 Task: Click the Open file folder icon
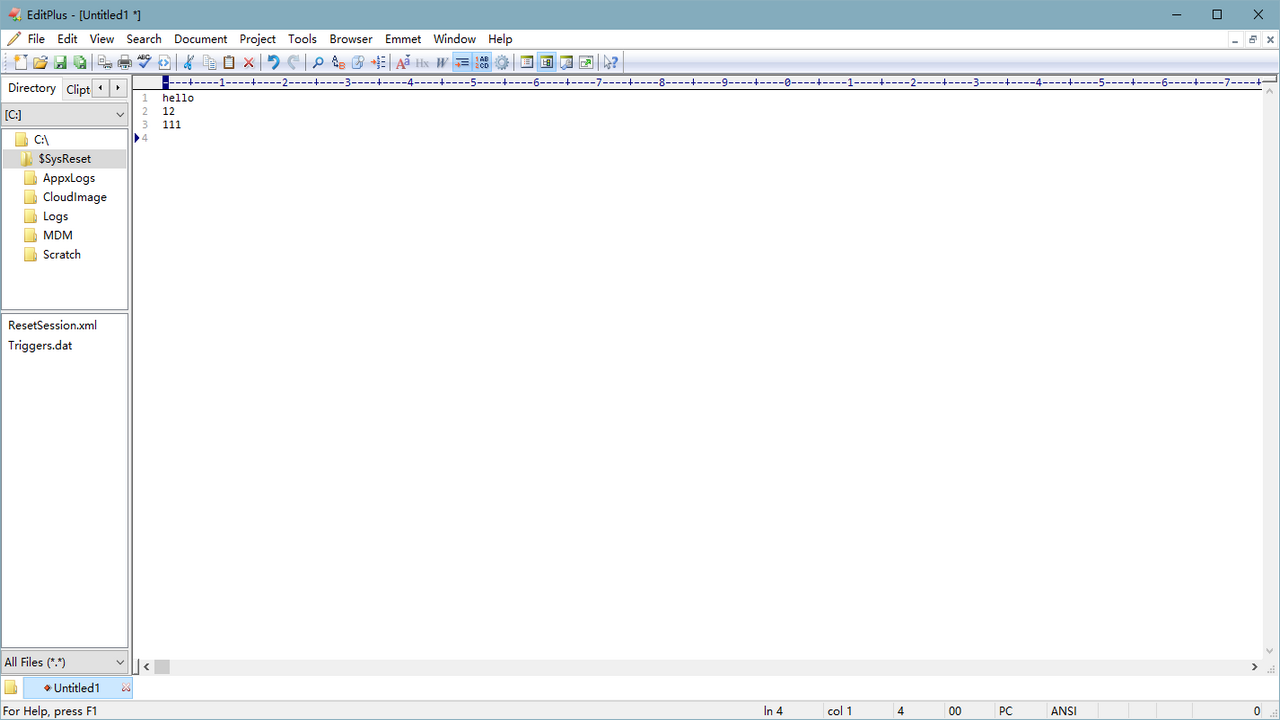[x=40, y=62]
